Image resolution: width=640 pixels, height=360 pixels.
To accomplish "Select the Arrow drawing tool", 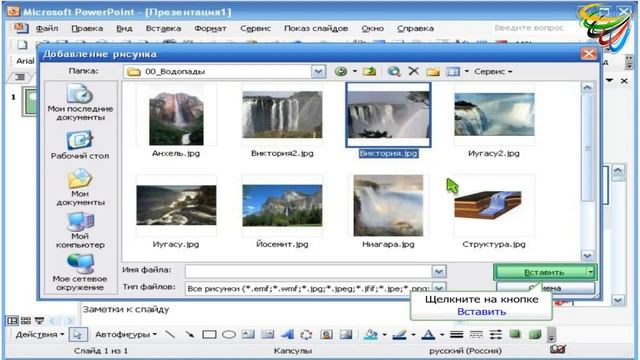I will (189, 334).
